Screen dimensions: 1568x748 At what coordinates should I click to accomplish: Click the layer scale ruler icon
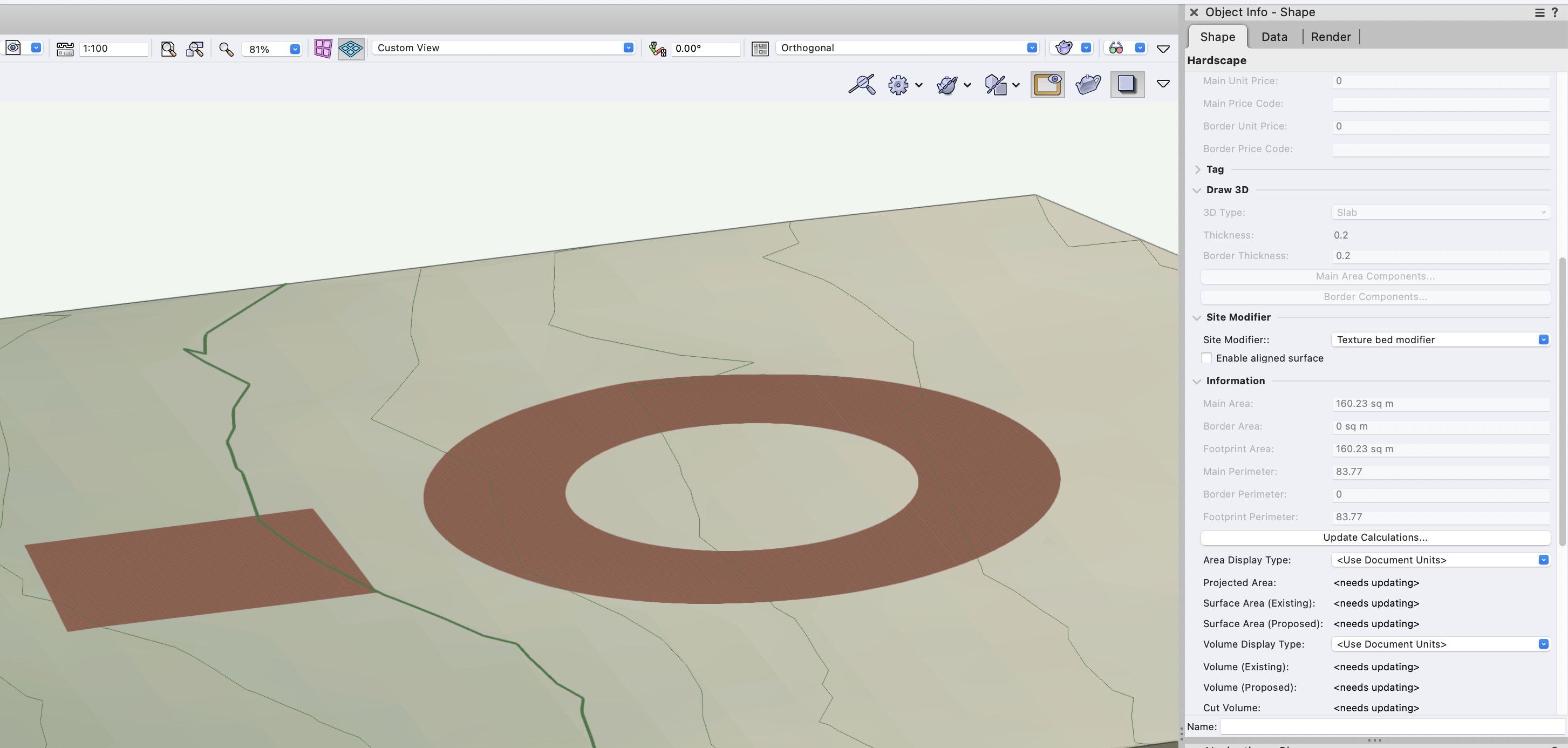(65, 49)
